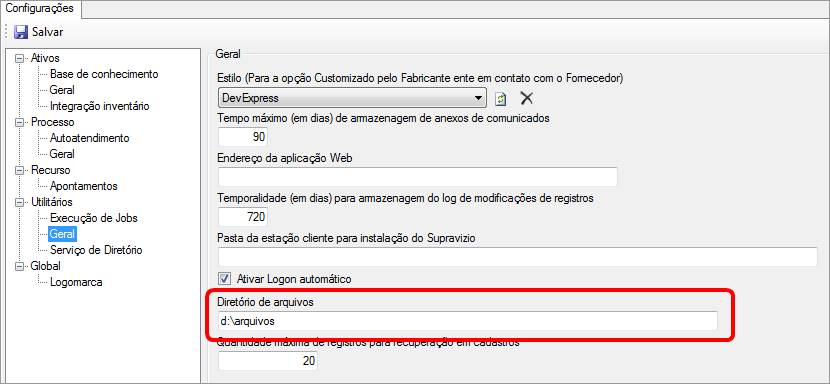Click the refresh style icon beside DevExpress

[501, 99]
